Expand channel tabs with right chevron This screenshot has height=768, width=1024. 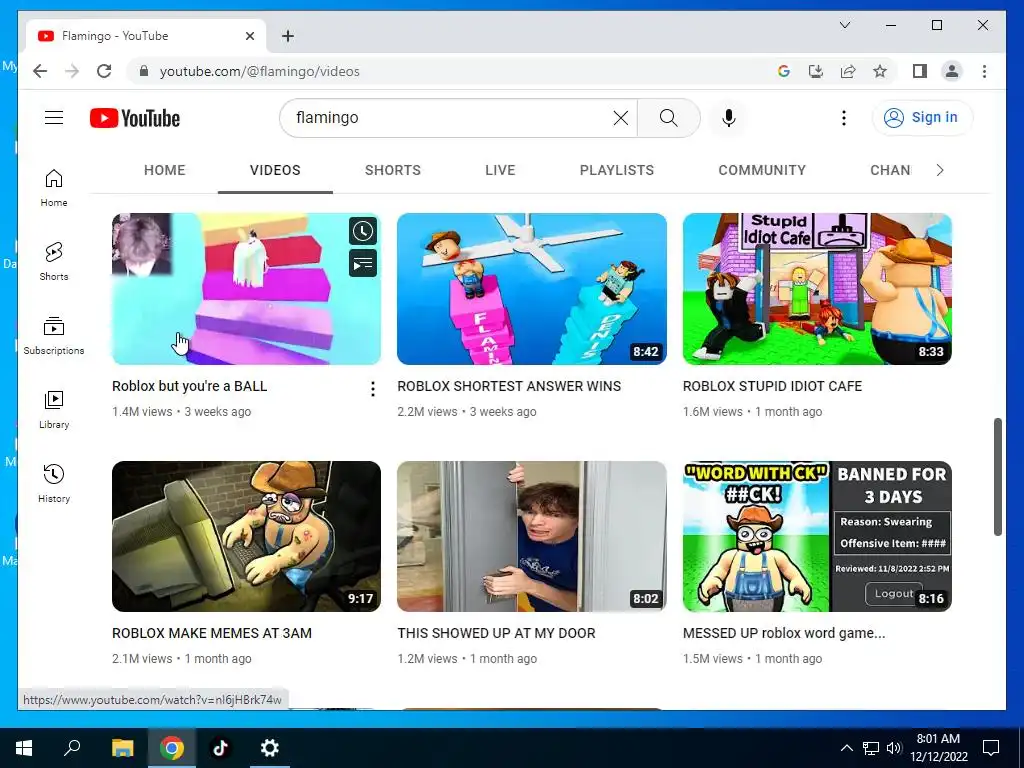click(940, 170)
